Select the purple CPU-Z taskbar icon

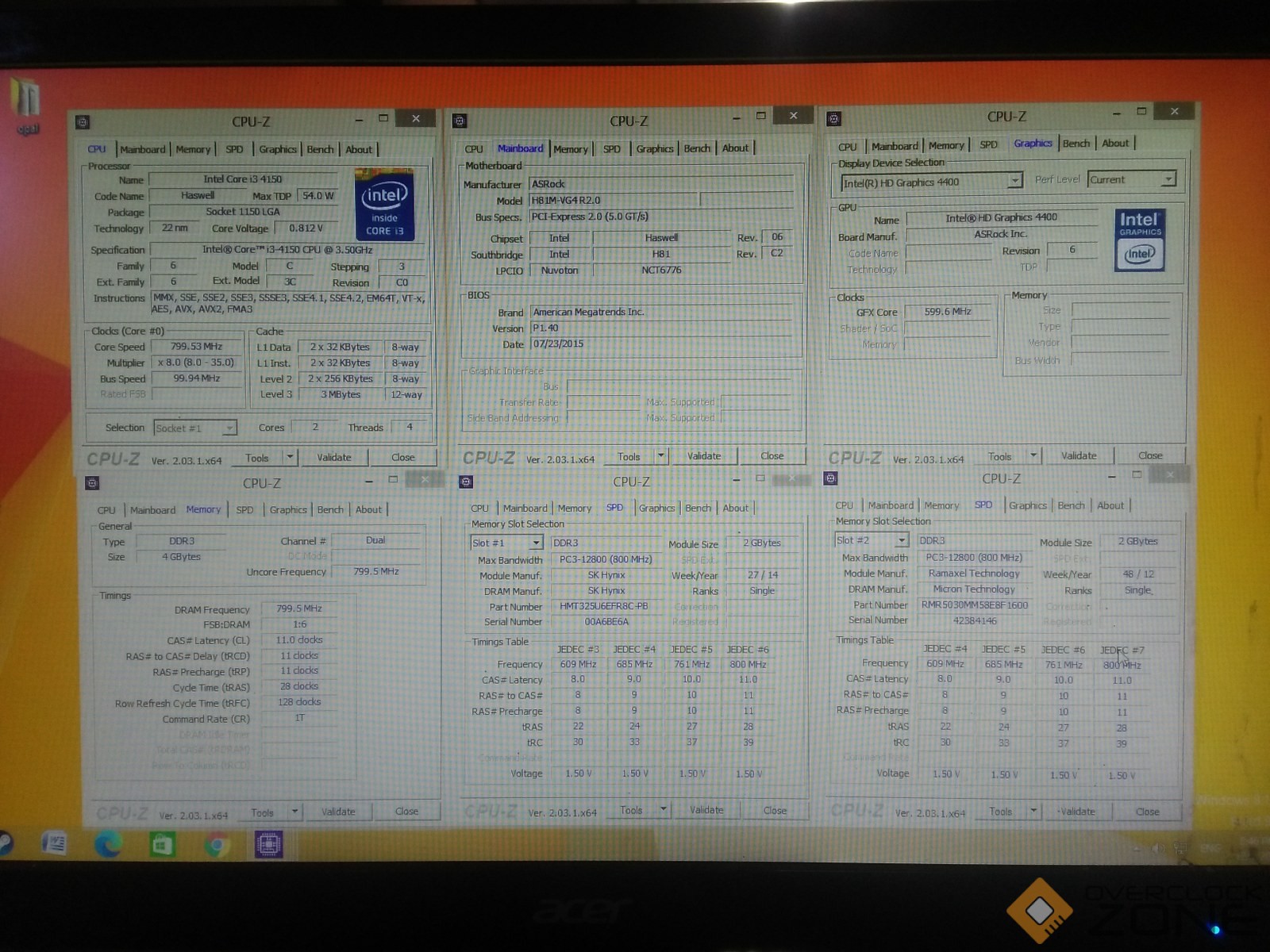268,844
